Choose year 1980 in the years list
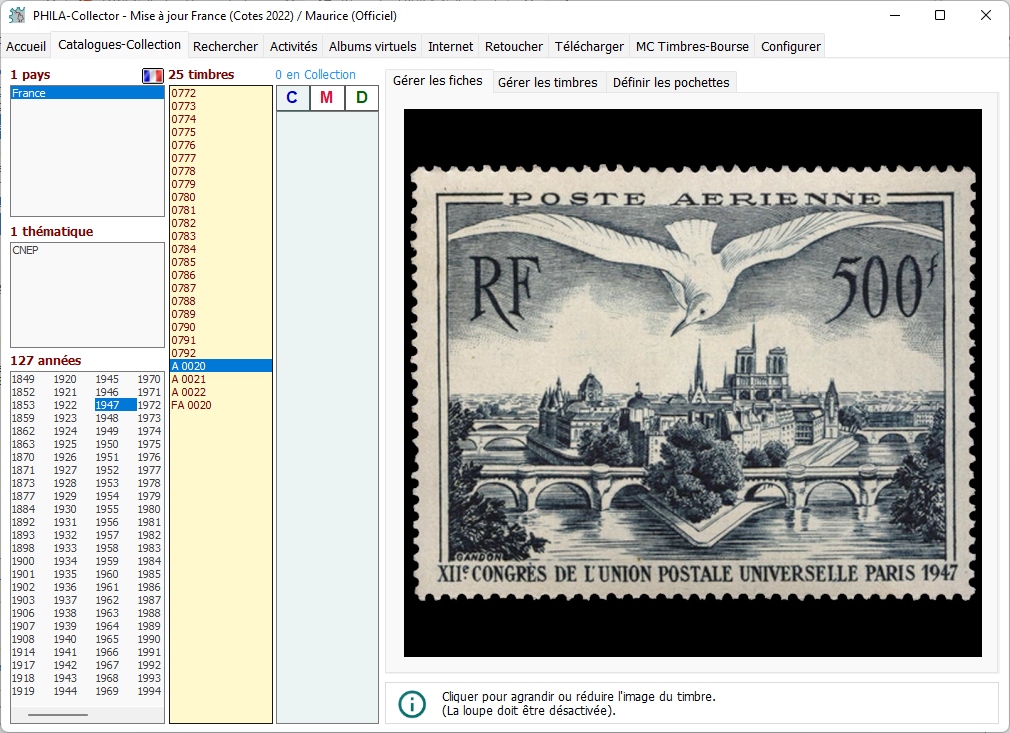 [x=149, y=509]
